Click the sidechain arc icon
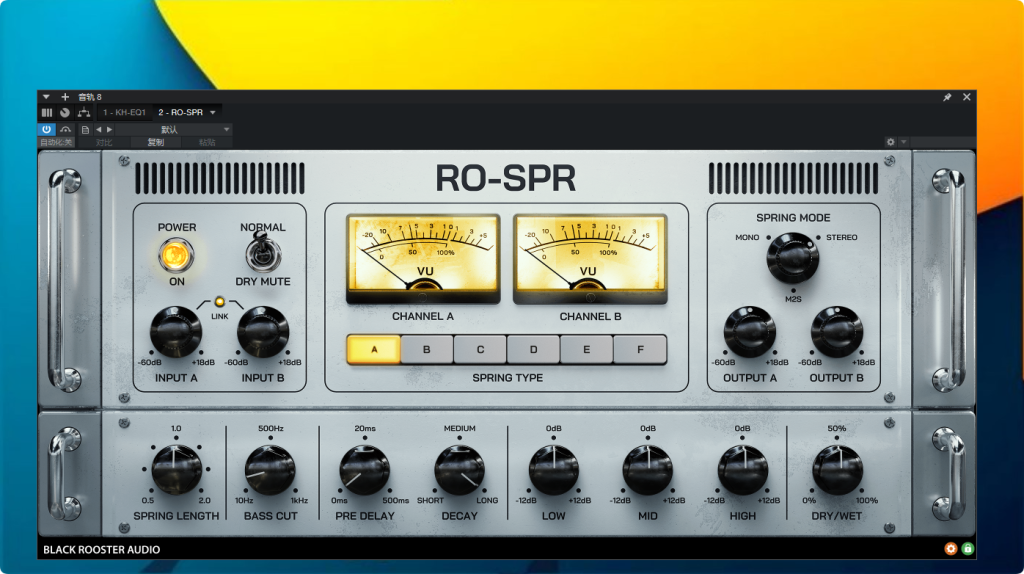The height and width of the screenshot is (574, 1024). [x=65, y=129]
